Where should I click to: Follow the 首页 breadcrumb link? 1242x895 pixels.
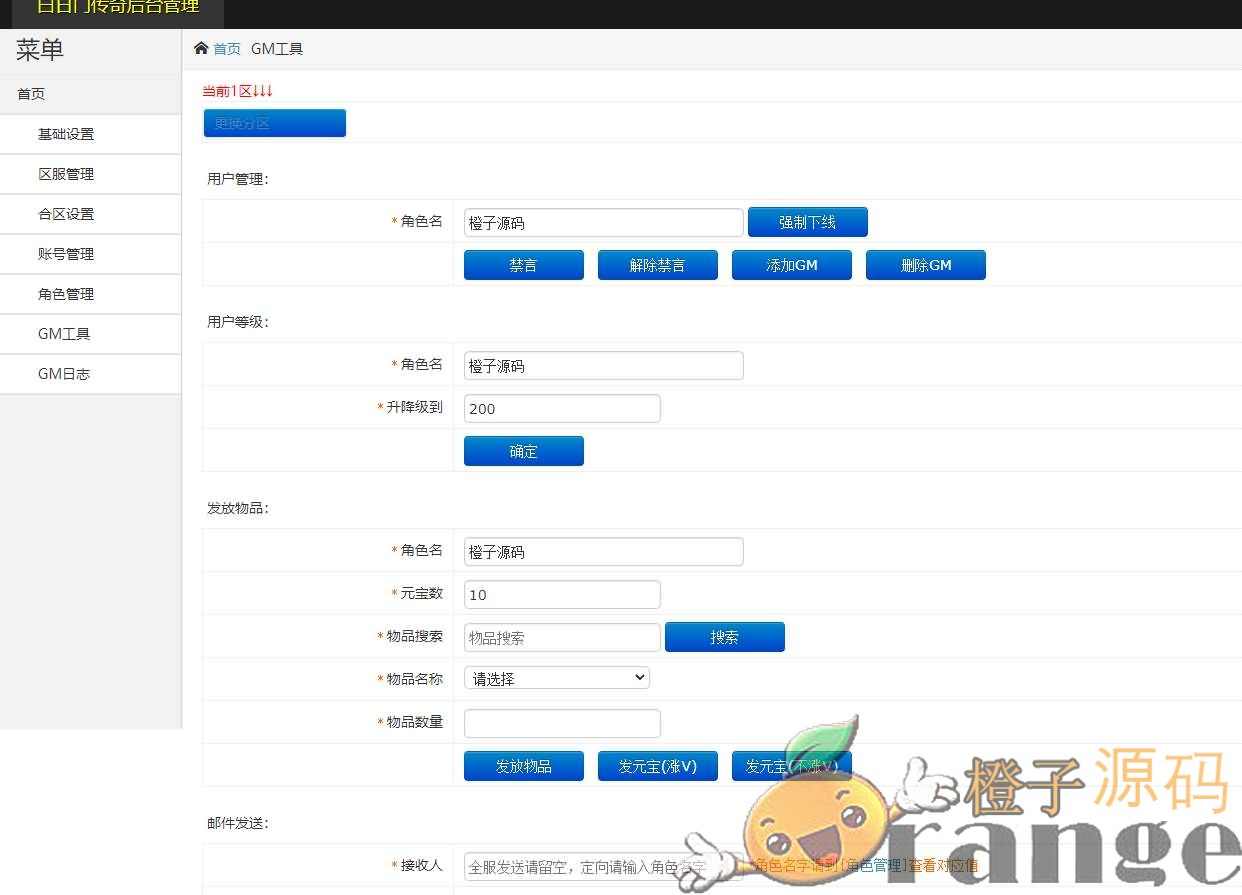pos(227,49)
